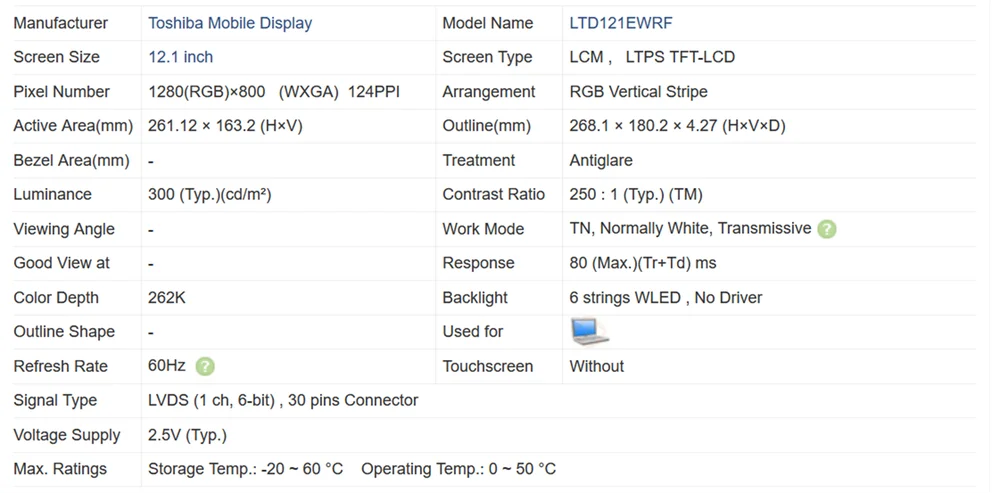
Task: Click the Backlight value 6 strings WLED
Action: pos(665,298)
